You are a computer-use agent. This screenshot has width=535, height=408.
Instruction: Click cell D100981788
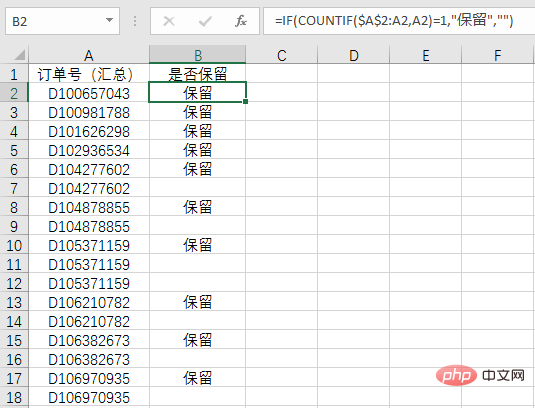(89, 112)
